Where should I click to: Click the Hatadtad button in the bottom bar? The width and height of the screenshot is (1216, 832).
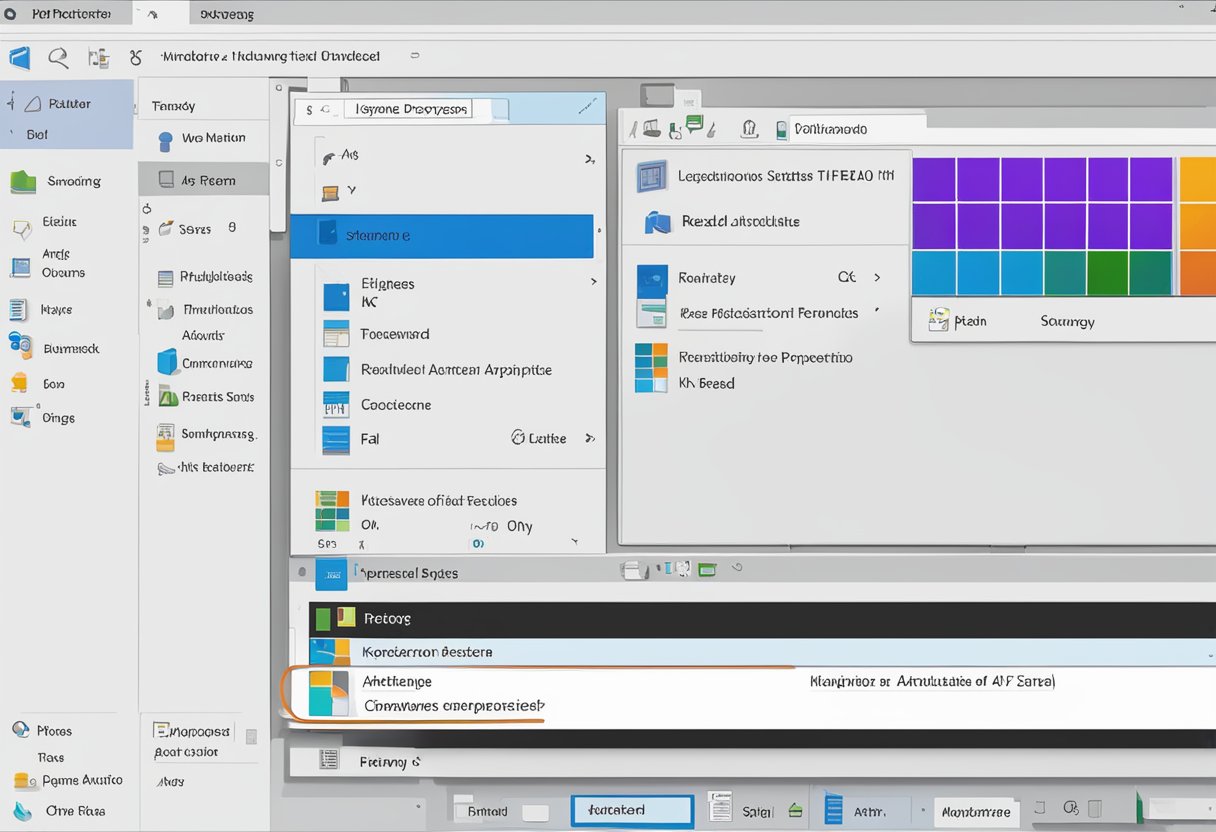[x=632, y=810]
